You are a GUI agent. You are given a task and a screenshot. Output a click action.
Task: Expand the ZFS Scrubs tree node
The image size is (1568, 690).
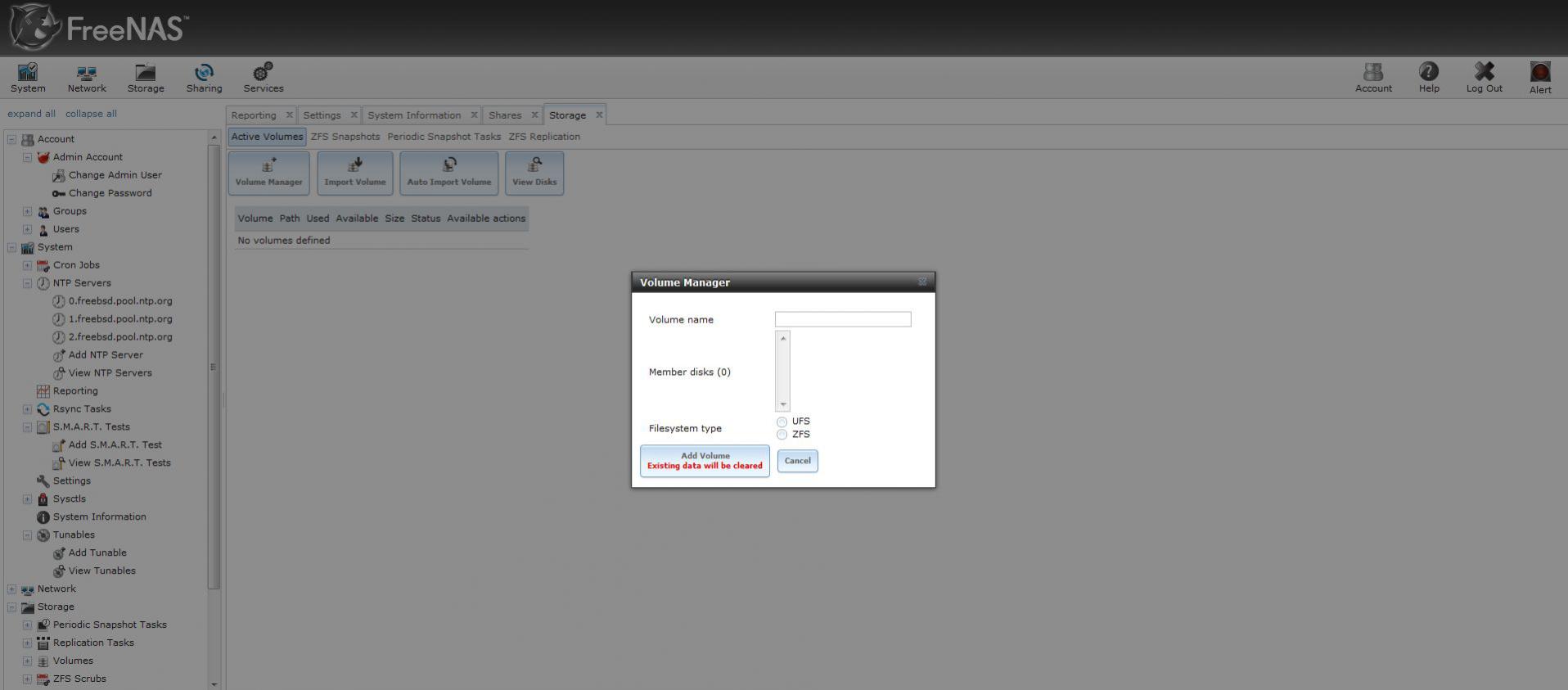tap(27, 679)
